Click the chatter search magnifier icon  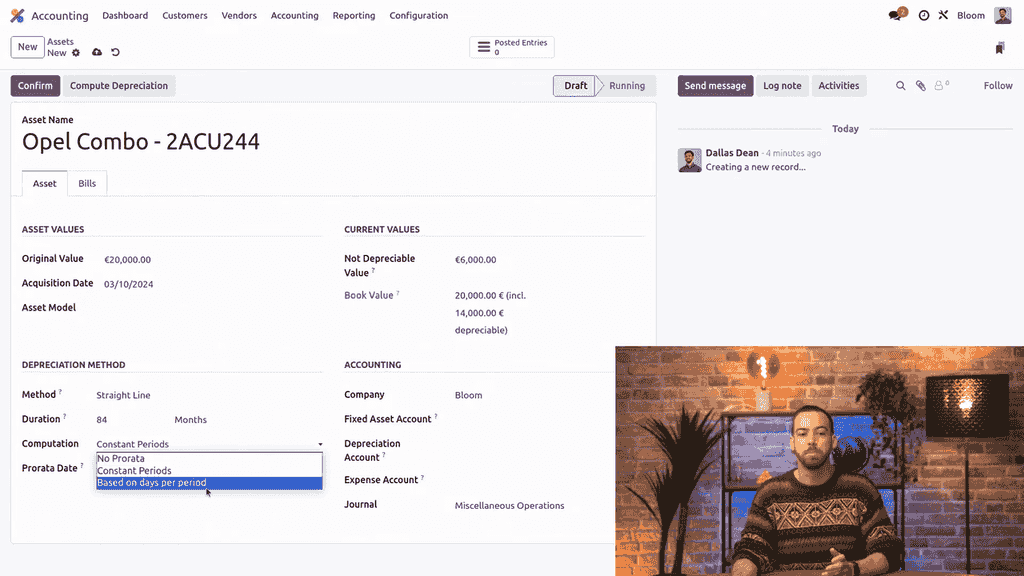900,86
